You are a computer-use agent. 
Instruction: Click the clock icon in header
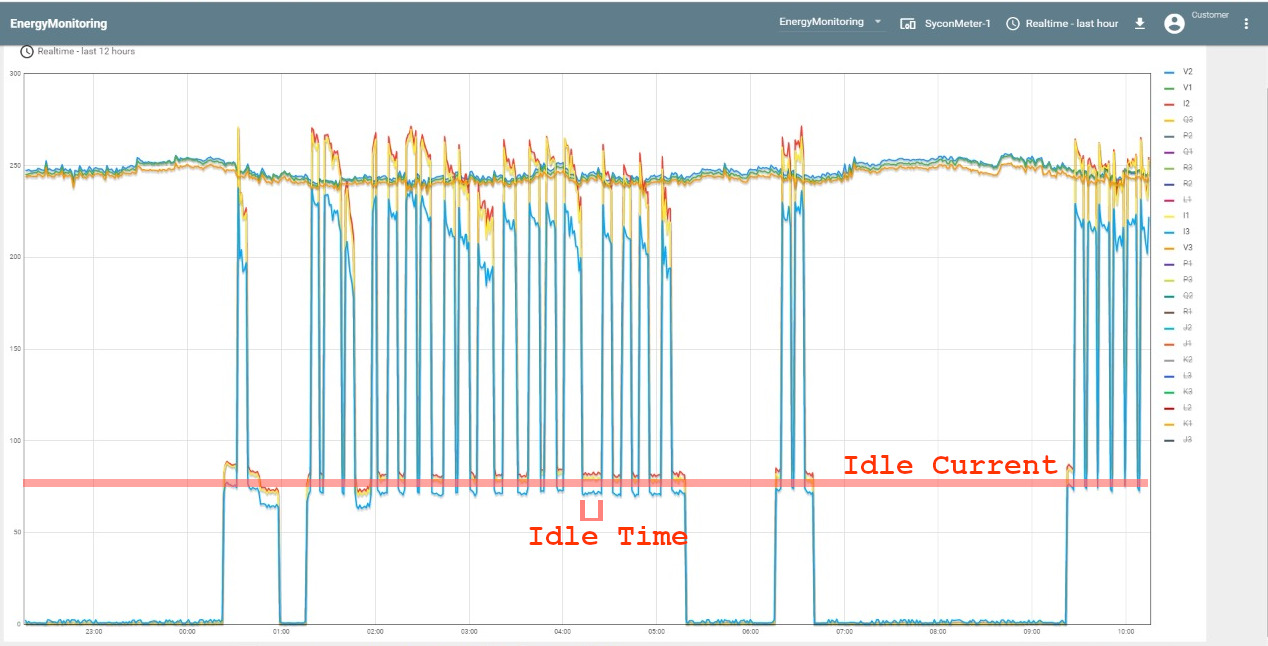tap(1013, 23)
